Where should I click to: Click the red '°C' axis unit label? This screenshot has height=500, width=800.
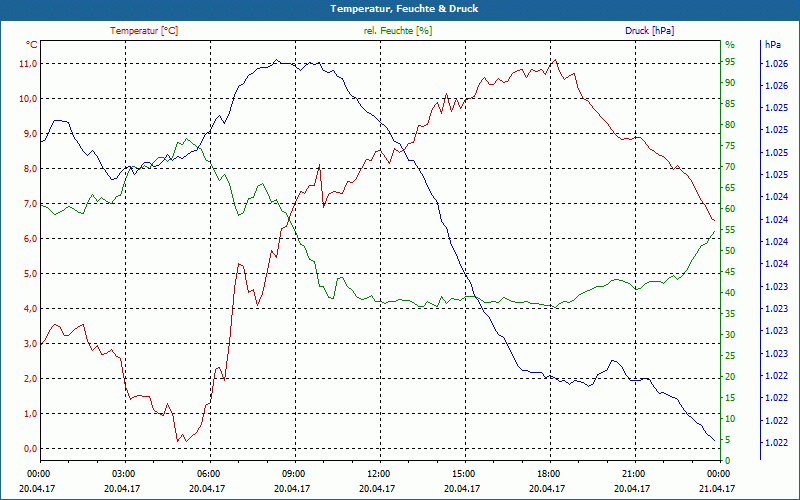(32, 44)
